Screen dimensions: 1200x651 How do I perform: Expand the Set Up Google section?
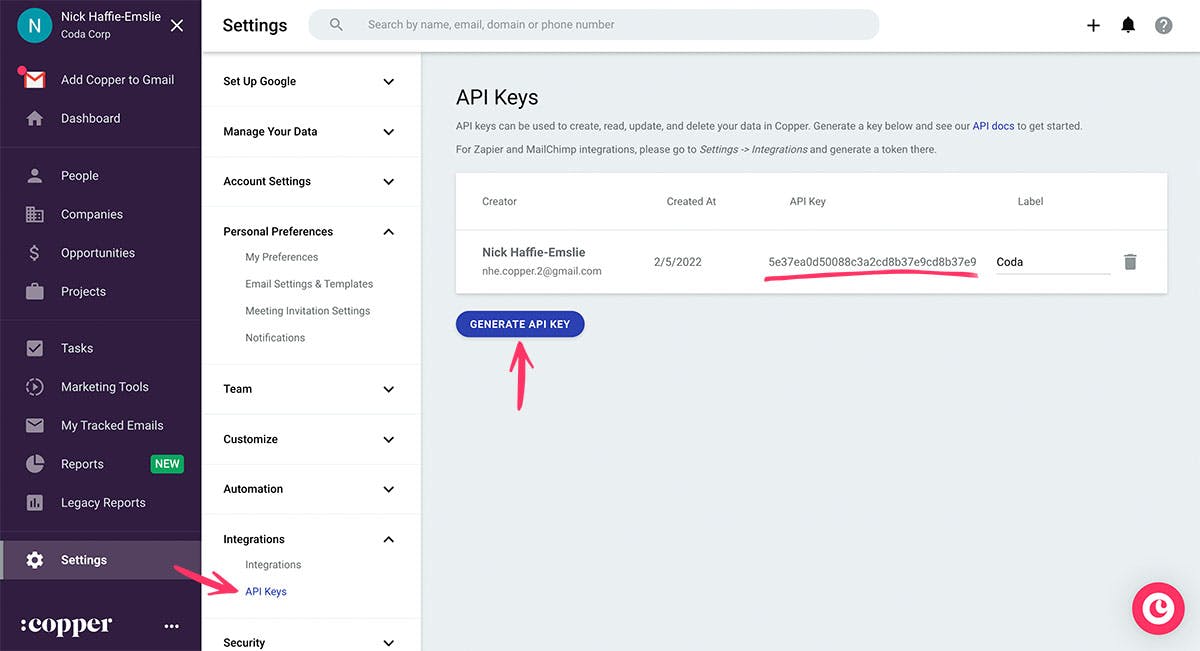[311, 81]
